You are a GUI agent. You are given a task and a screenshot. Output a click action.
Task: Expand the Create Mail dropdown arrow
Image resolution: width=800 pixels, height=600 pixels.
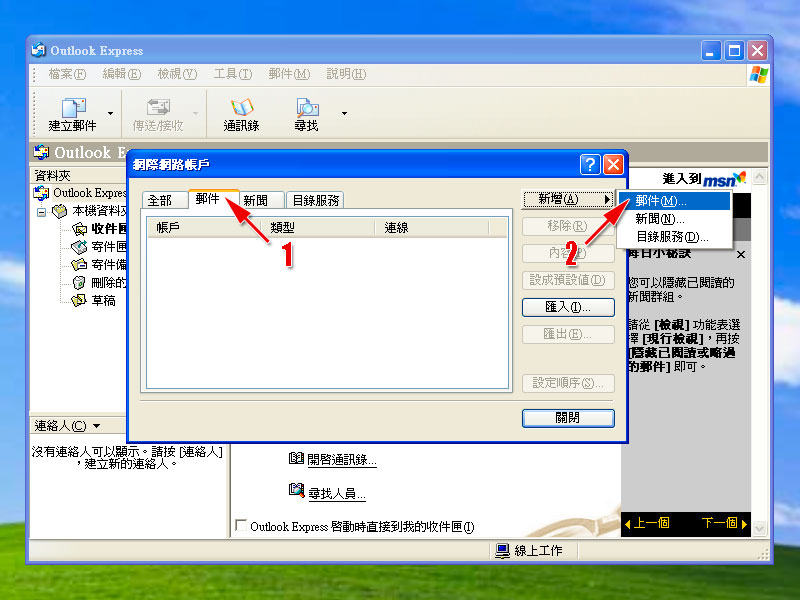pos(110,113)
